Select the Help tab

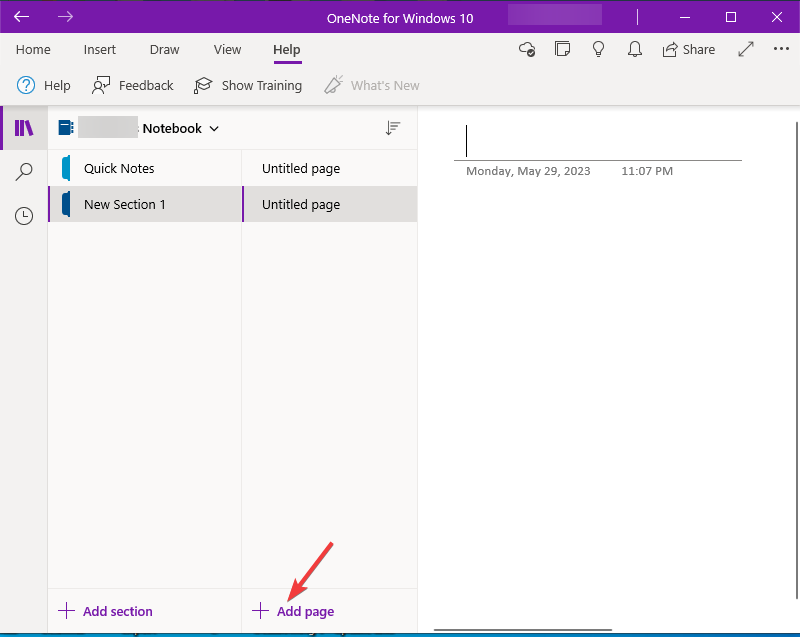[287, 49]
